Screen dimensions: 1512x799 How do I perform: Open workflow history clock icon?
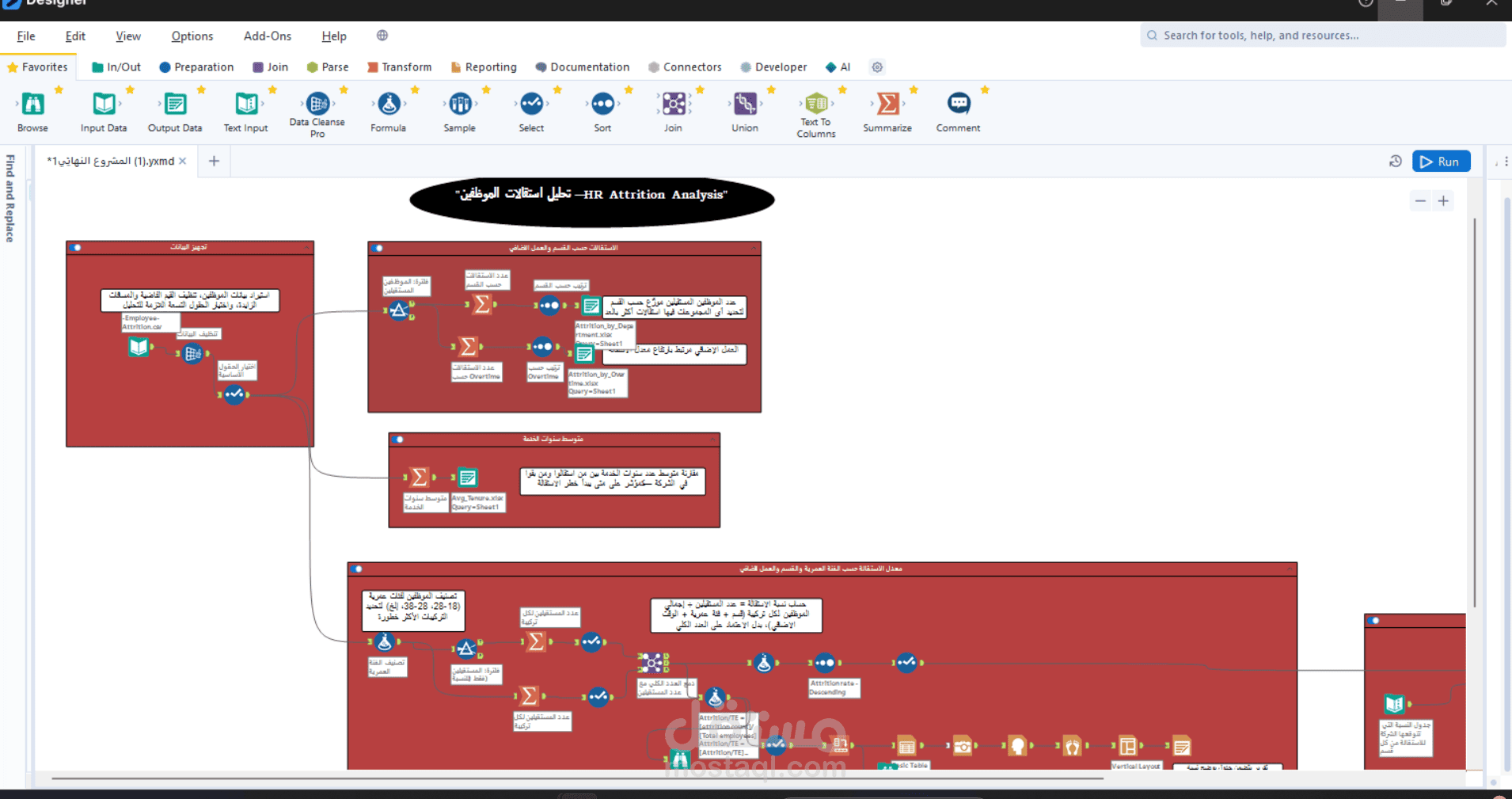1396,162
